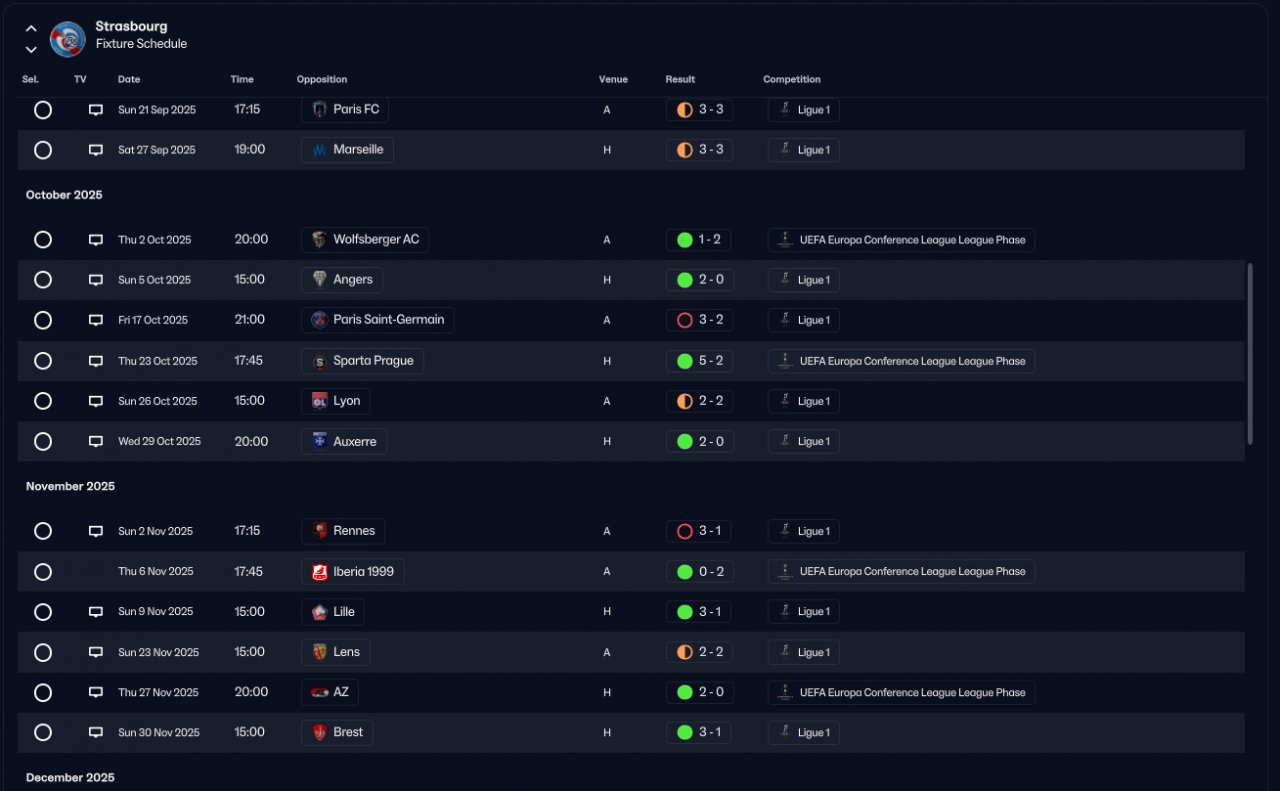Viewport: 1280px width, 791px height.
Task: Click the Conference League icon for AZ match
Action: click(x=786, y=692)
